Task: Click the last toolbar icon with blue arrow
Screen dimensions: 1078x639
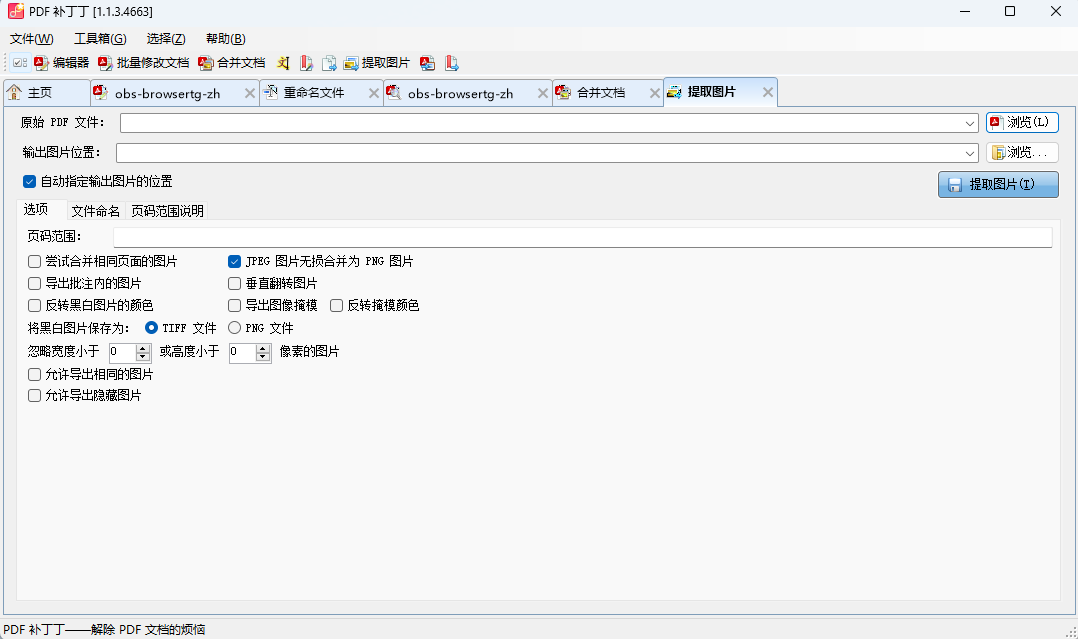Action: click(451, 63)
